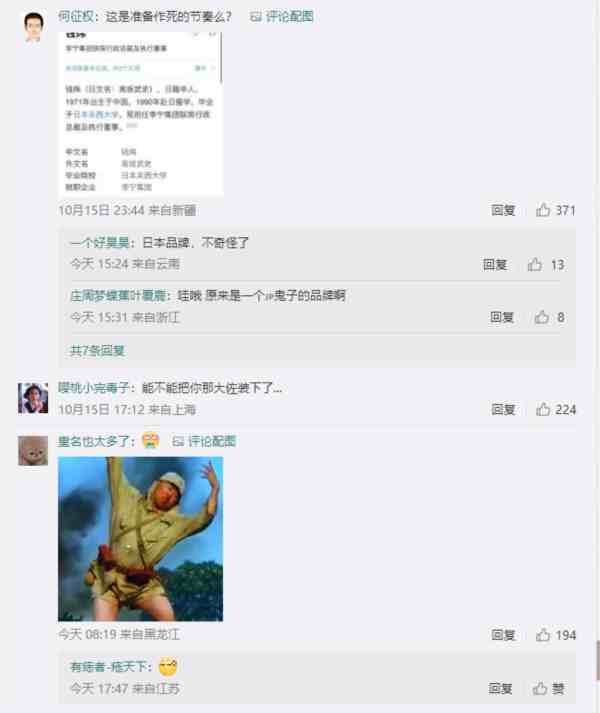600x713 pixels.
Task: Like the comment with 194 likes
Action: pyautogui.click(x=555, y=635)
